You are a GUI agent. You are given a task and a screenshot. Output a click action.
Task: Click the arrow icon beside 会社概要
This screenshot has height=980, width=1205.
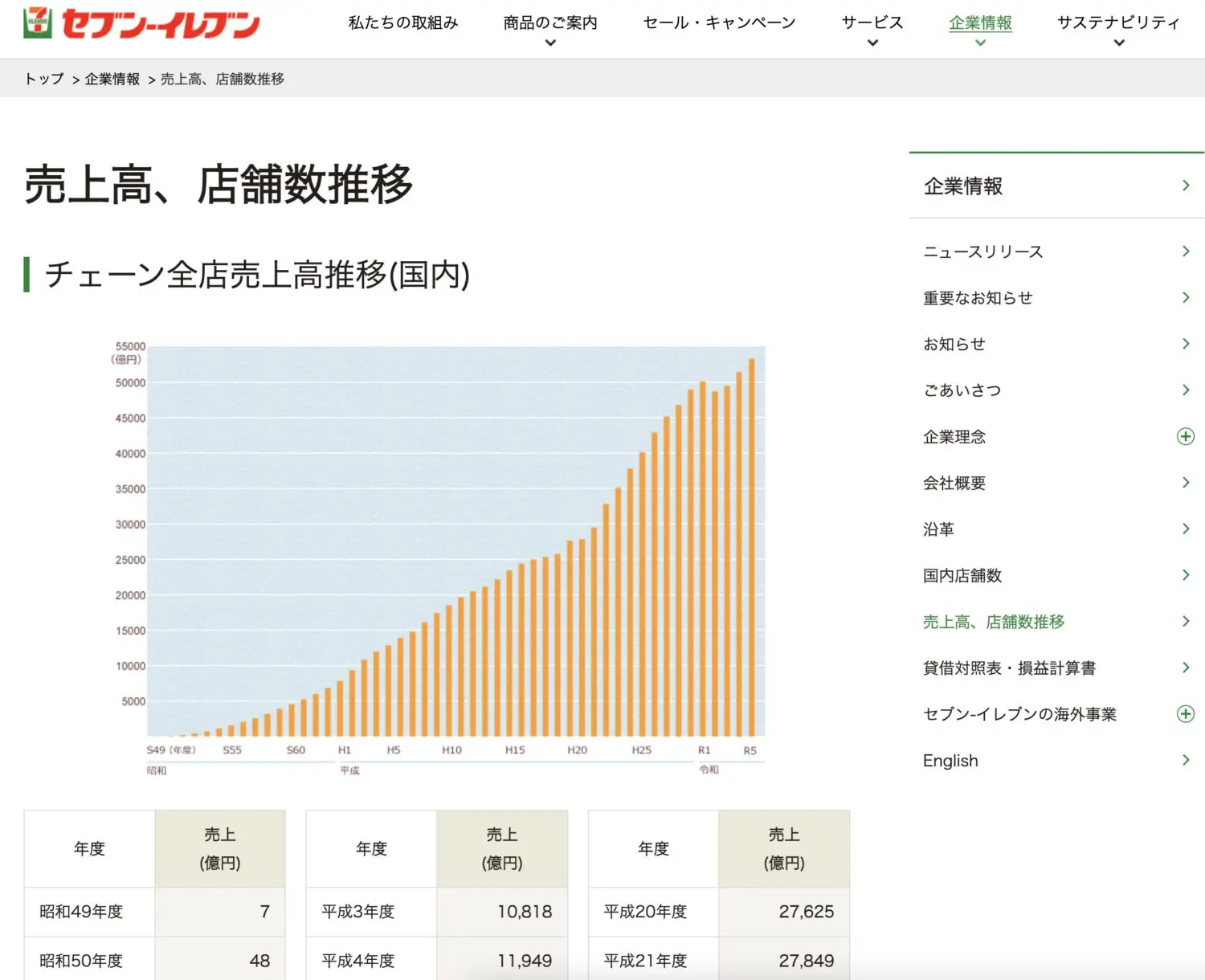(1186, 483)
